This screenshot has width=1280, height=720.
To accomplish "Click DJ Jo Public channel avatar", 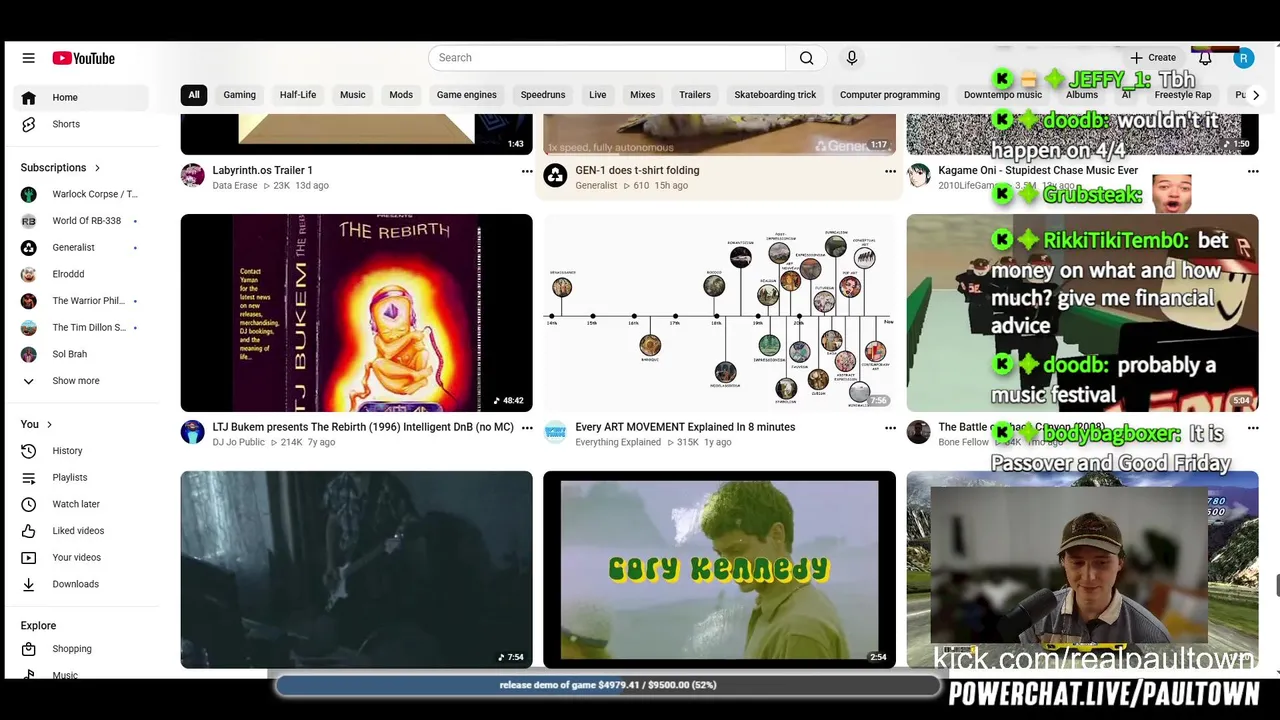I will tap(193, 432).
